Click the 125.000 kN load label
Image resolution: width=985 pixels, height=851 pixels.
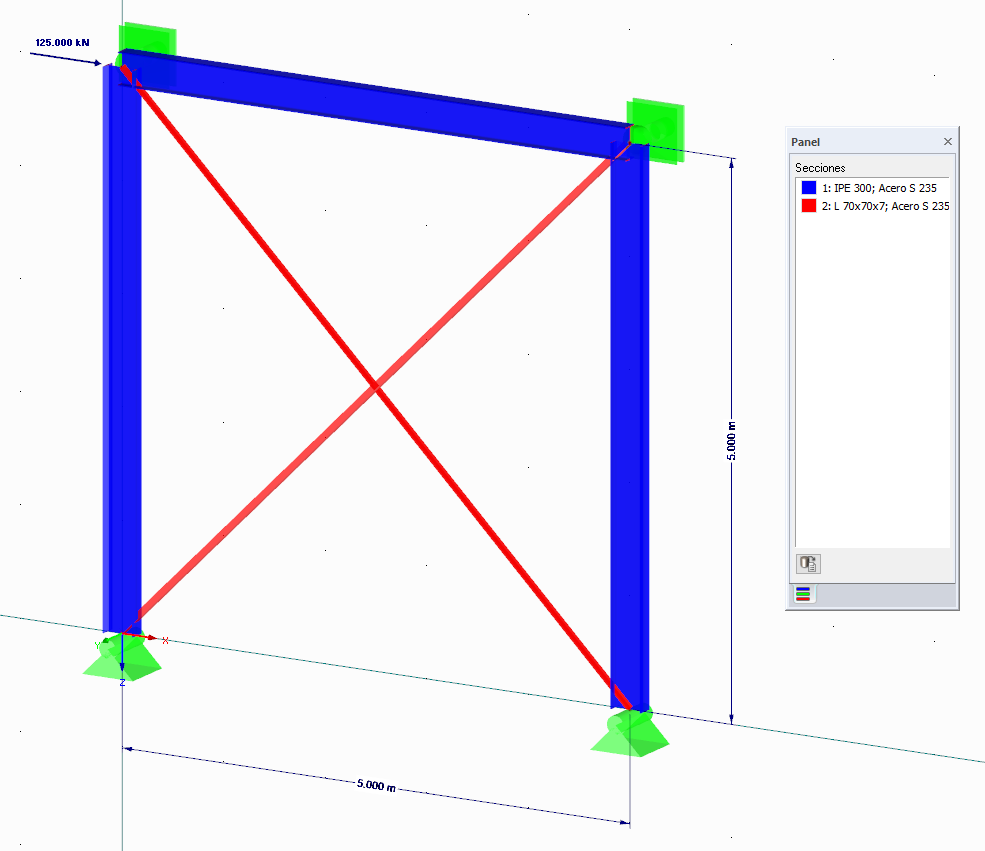click(62, 43)
